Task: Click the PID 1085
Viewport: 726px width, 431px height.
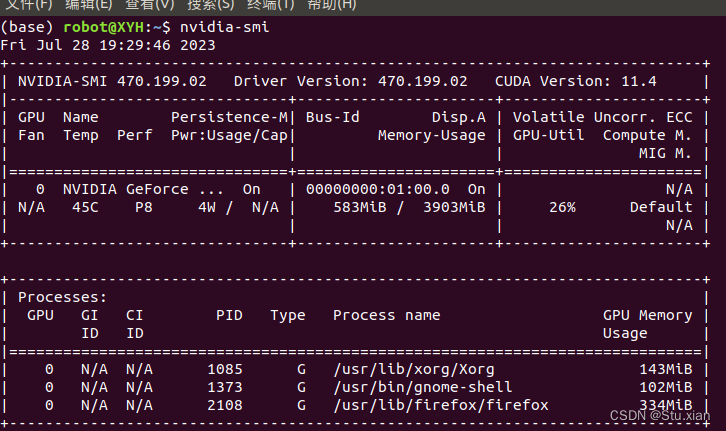Action: (225, 369)
